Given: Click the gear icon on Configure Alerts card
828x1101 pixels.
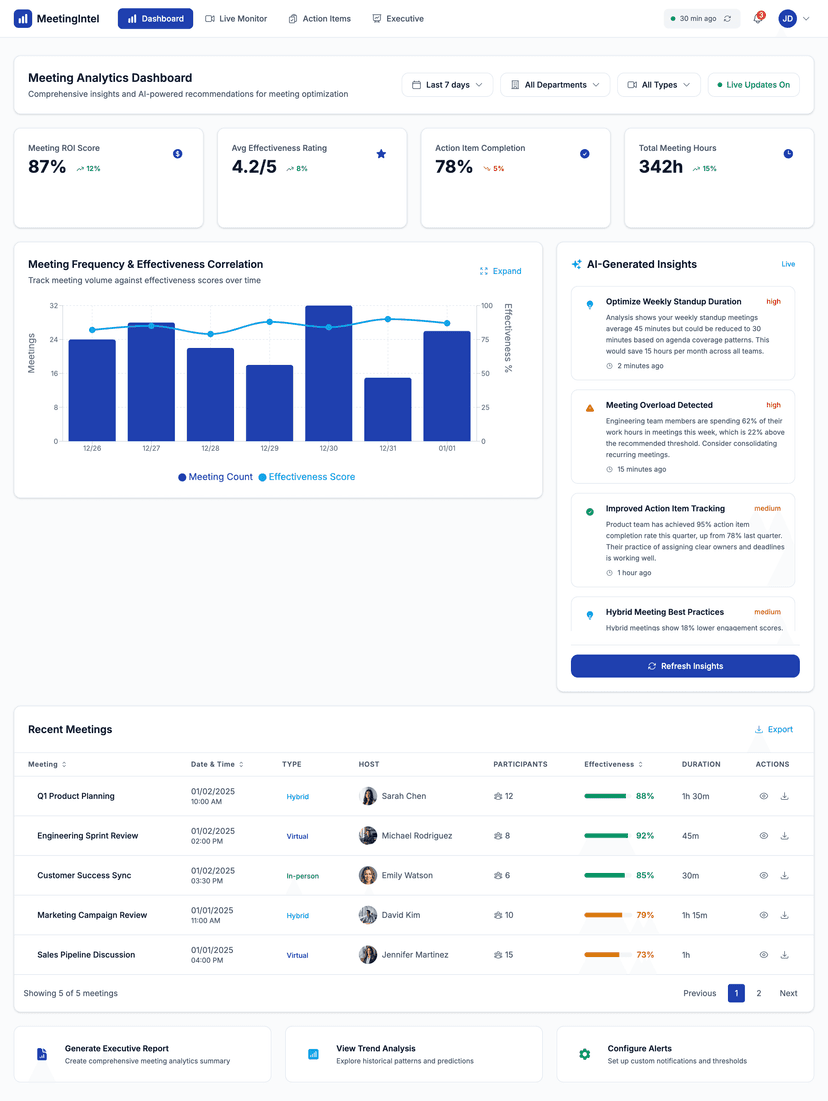Looking at the screenshot, I should [x=584, y=1054].
